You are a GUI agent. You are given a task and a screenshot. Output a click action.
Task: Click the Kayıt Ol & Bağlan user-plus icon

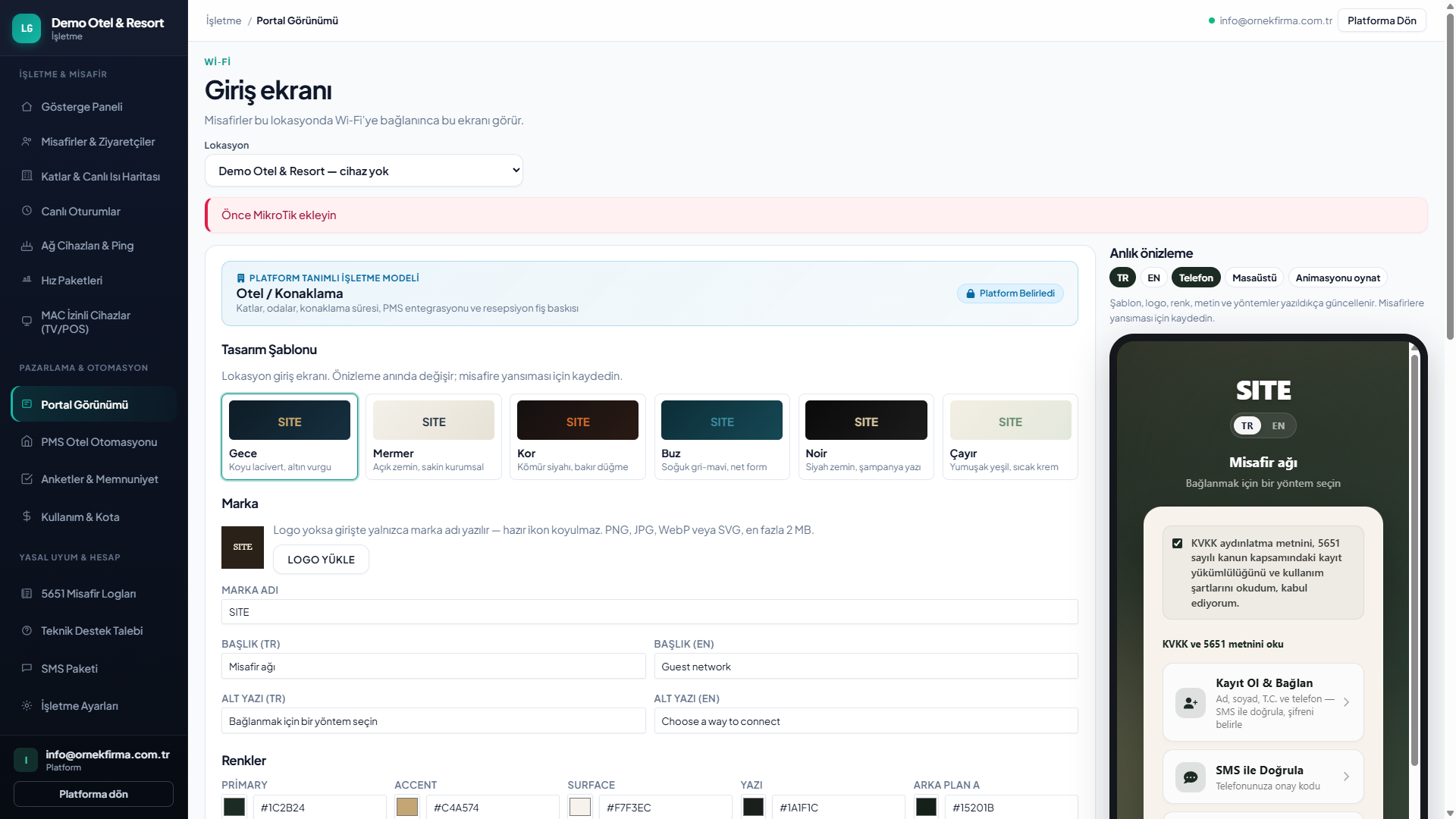click(x=1191, y=703)
